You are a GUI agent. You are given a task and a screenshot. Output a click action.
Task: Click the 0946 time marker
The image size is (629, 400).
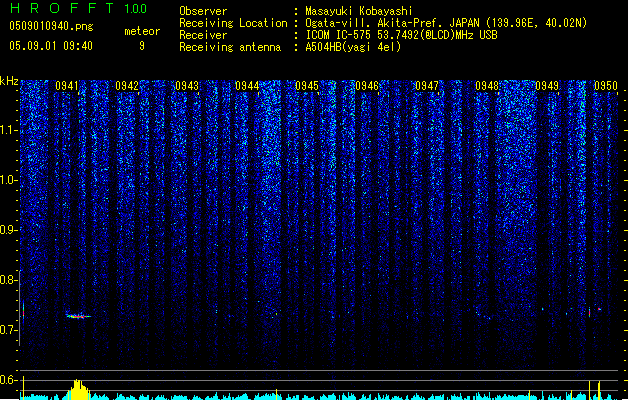(x=367, y=86)
